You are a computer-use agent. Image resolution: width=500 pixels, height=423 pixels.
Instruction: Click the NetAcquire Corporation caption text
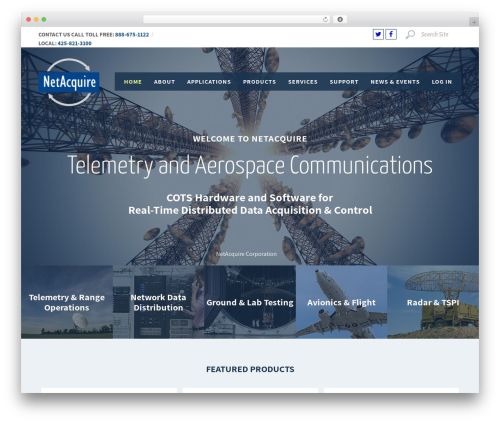[x=246, y=254]
